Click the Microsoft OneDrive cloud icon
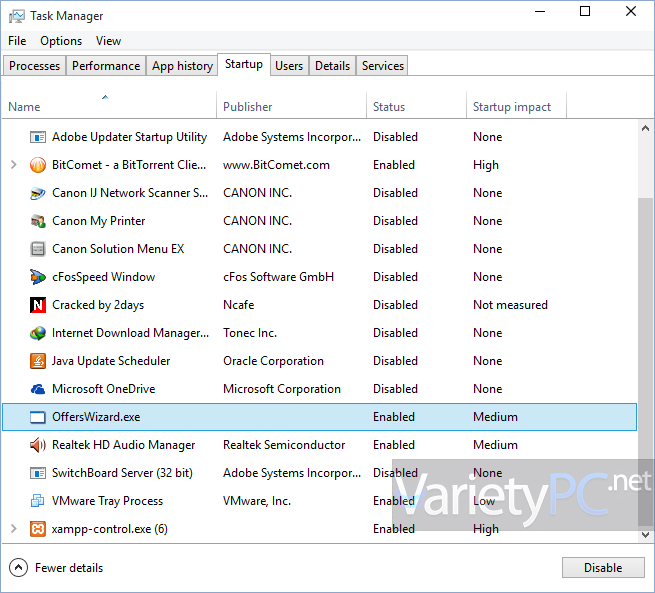The width and height of the screenshot is (655, 593). coord(38,389)
